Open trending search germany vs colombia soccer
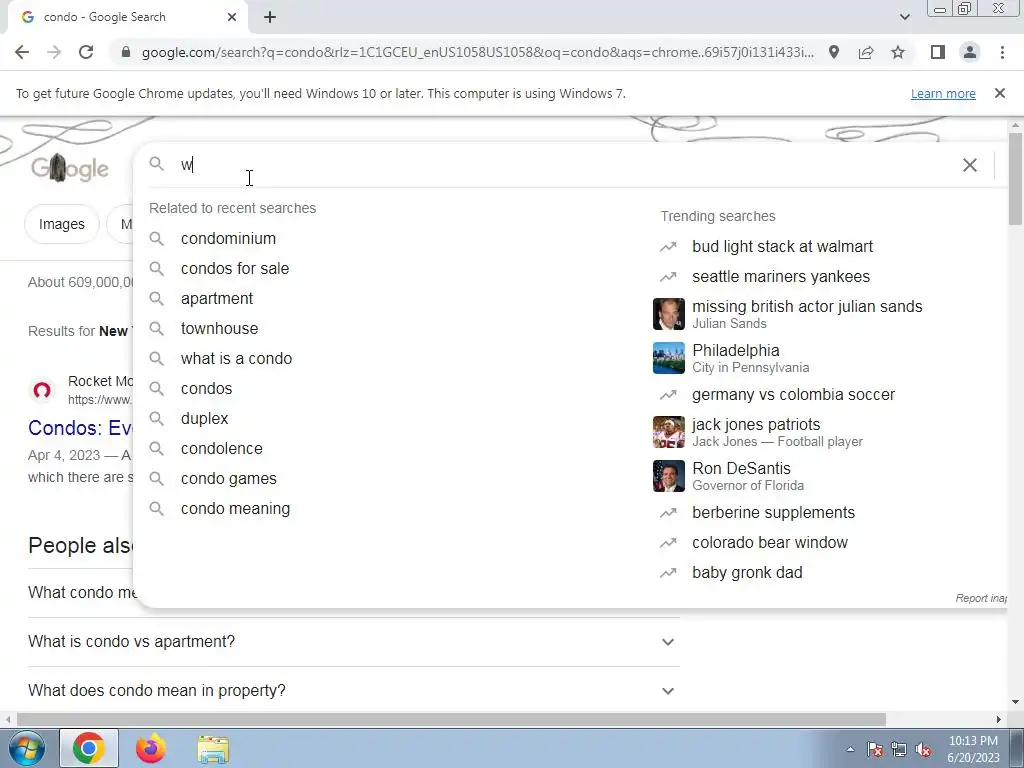This screenshot has width=1024, height=768. click(x=793, y=394)
